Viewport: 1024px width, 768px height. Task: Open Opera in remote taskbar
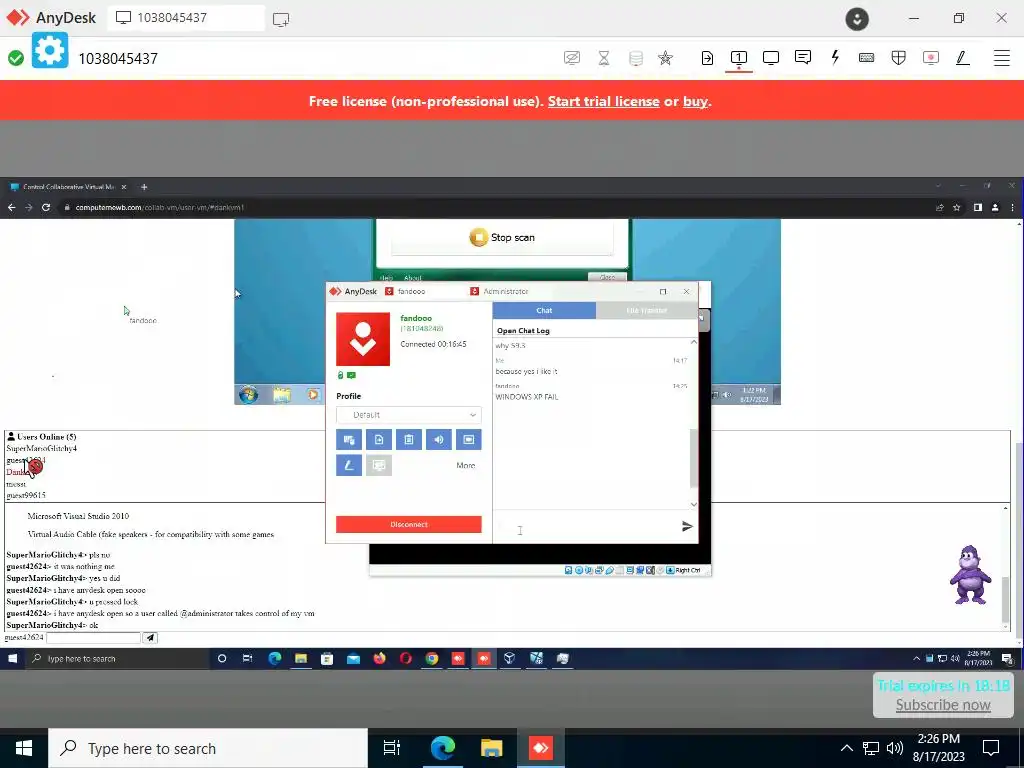(406, 658)
